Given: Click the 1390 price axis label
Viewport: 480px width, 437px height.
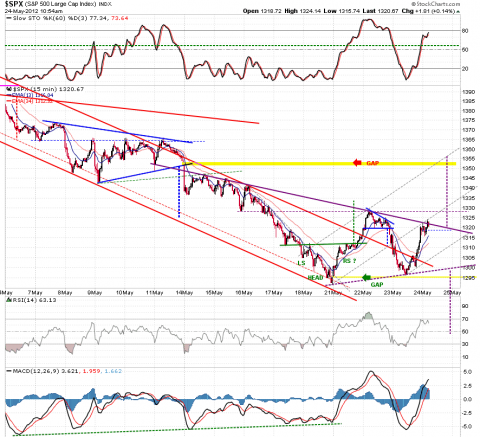Looking at the screenshot, I should (468, 92).
